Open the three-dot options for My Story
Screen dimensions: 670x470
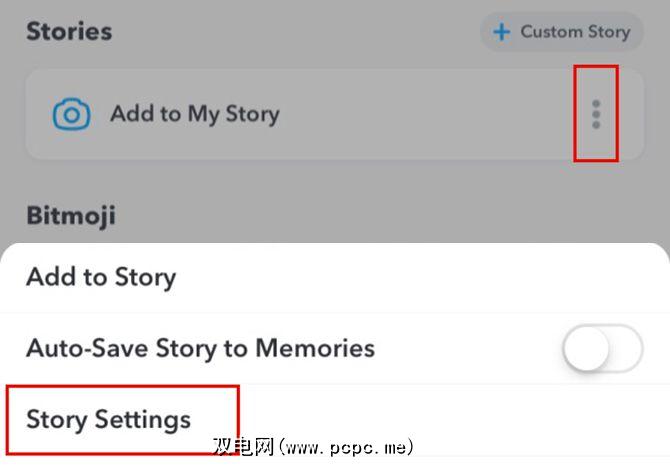pos(596,114)
